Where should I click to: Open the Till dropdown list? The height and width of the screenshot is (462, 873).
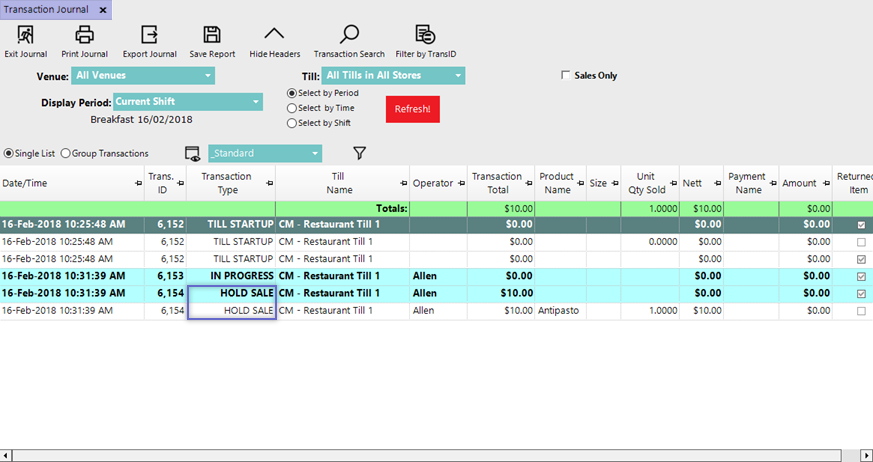pos(458,76)
